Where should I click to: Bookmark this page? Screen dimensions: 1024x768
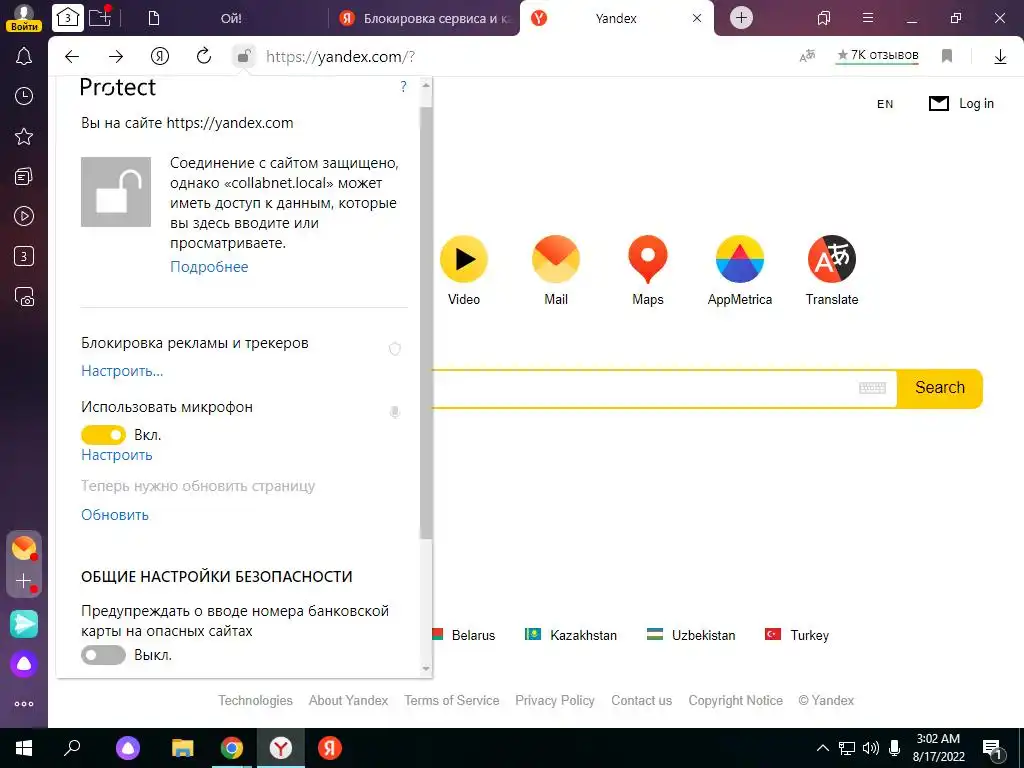[x=947, y=56]
